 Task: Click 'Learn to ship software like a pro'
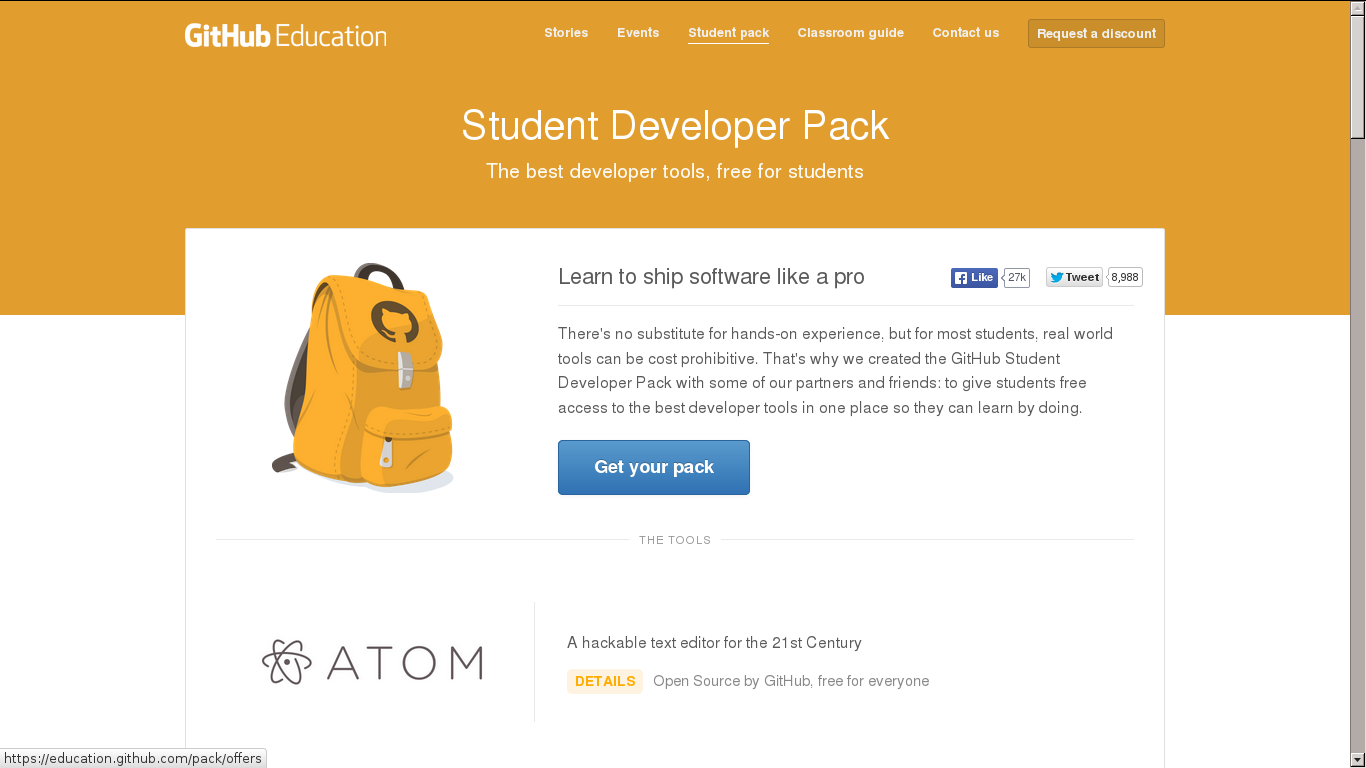[711, 277]
